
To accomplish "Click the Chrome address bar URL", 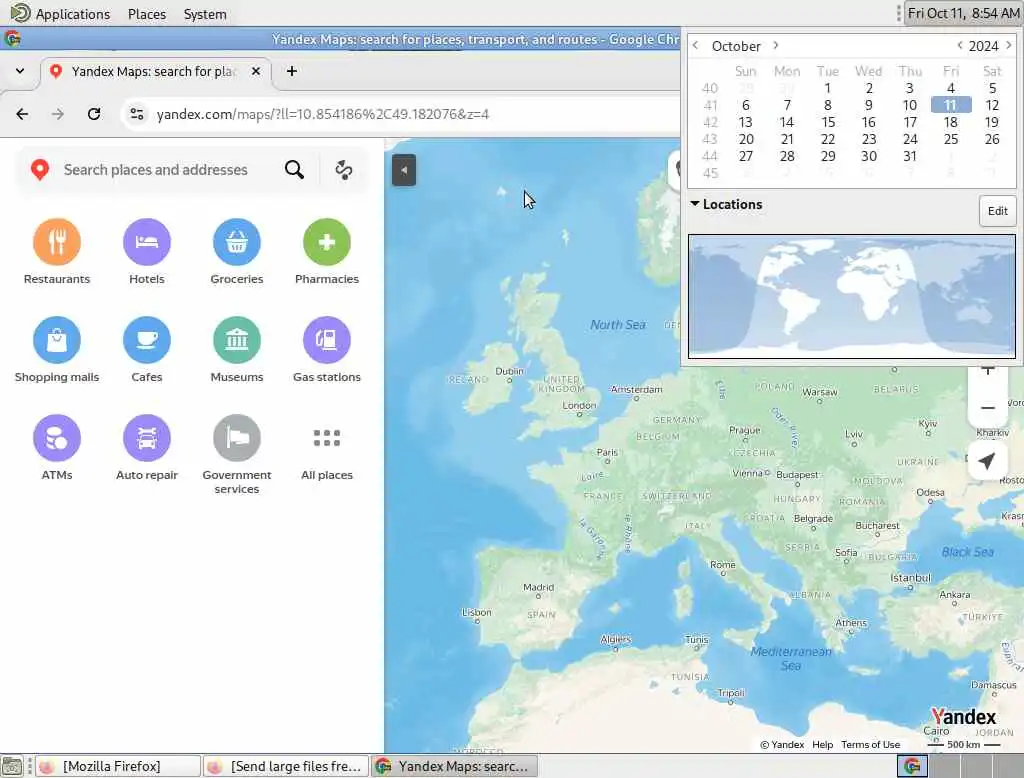I will (x=323, y=114).
